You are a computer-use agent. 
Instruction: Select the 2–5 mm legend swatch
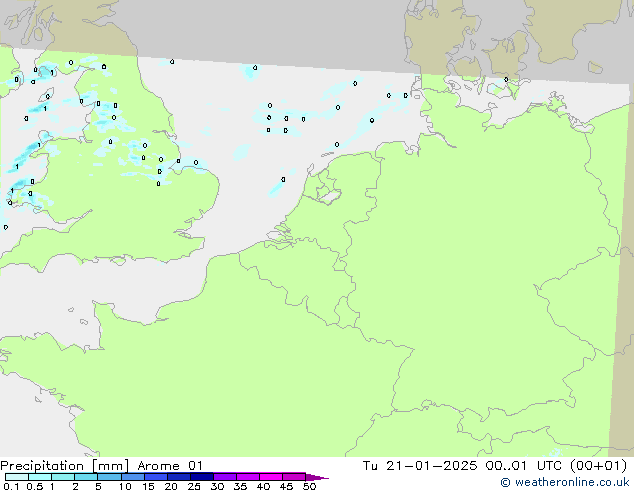(86, 477)
